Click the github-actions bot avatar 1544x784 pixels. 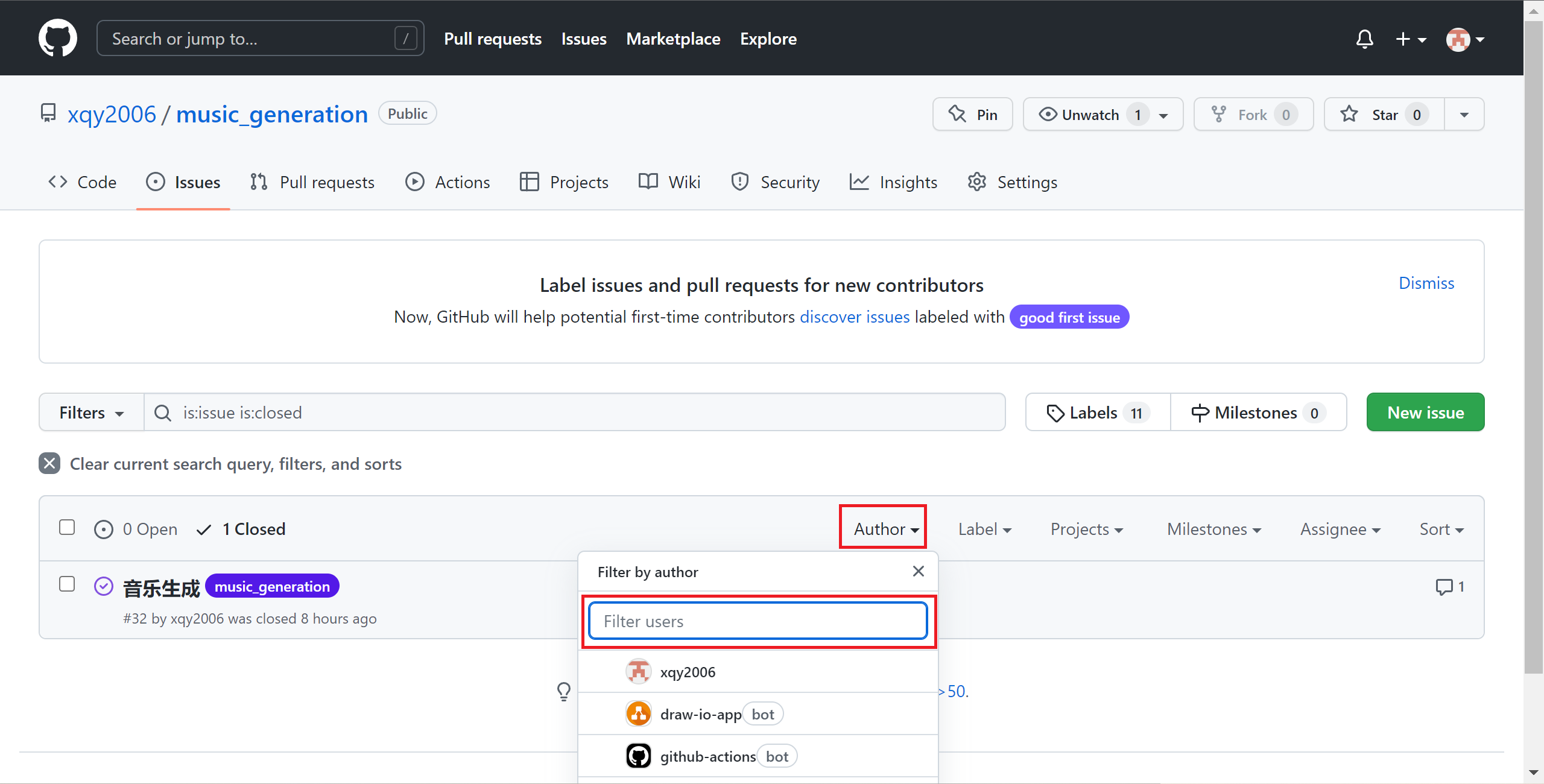[x=638, y=756]
